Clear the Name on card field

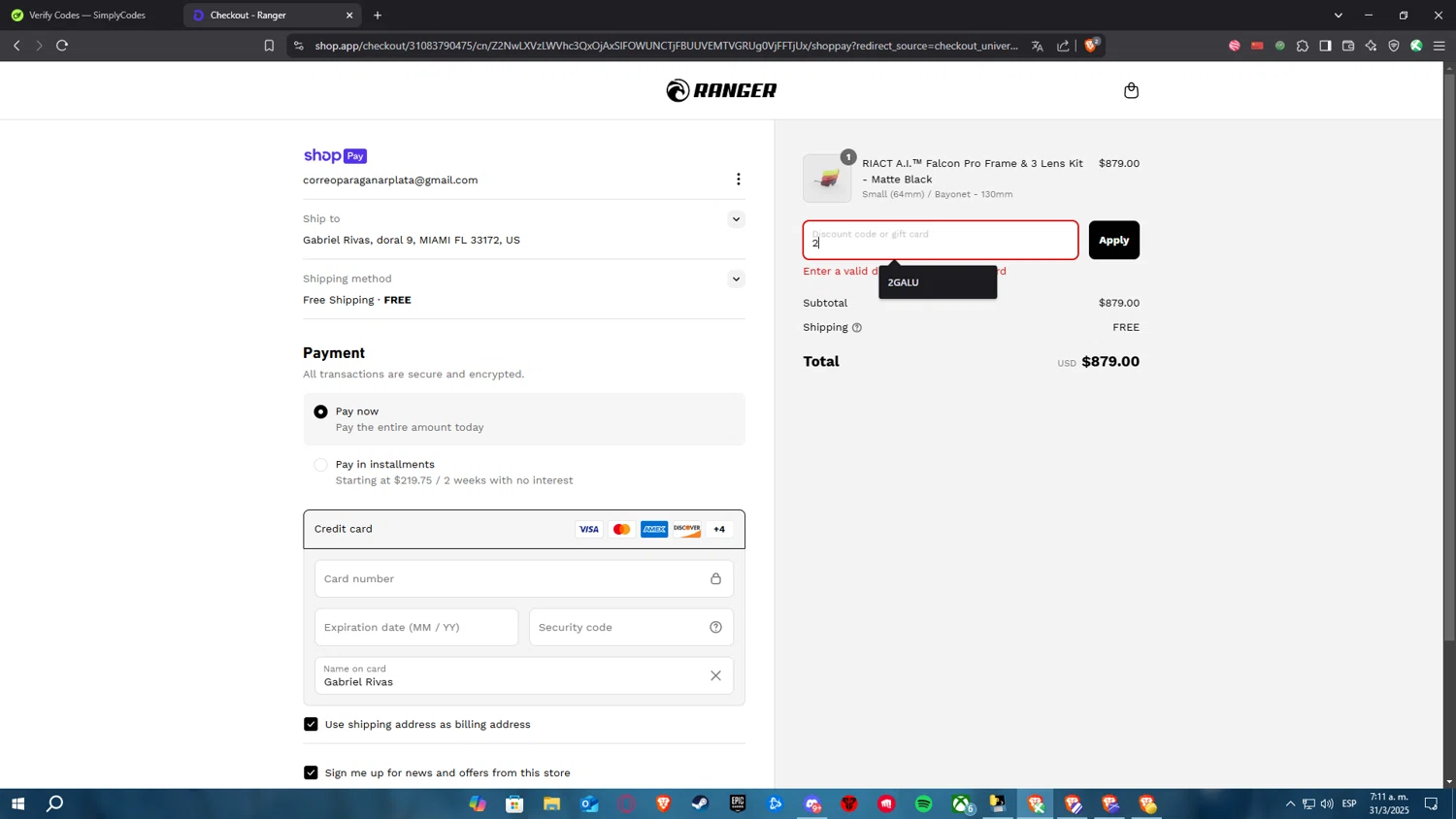pyautogui.click(x=715, y=675)
